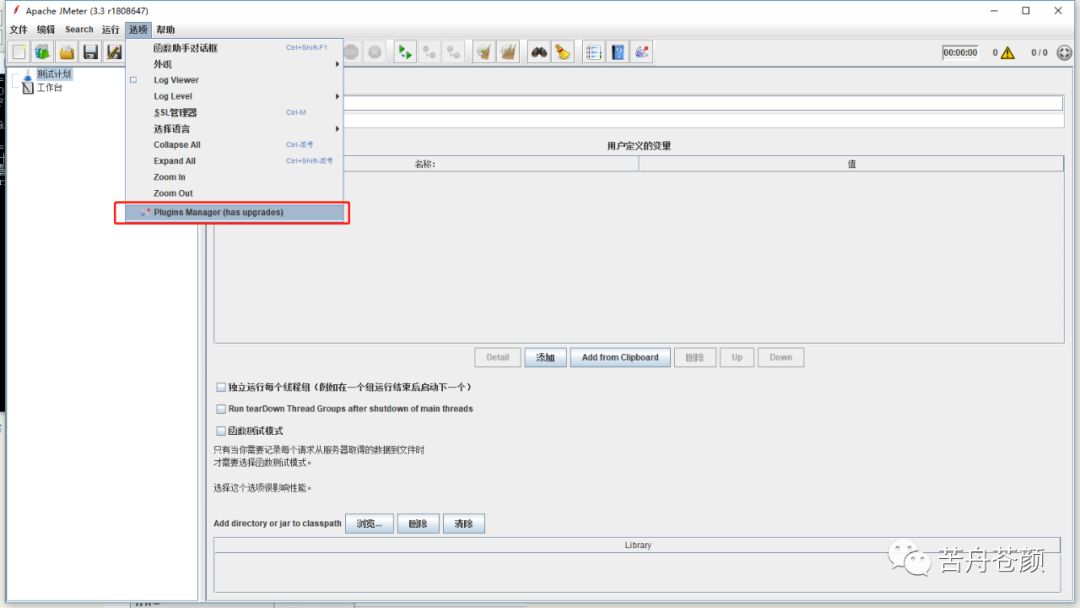
Task: Click the Search binoculars icon
Action: [x=539, y=52]
